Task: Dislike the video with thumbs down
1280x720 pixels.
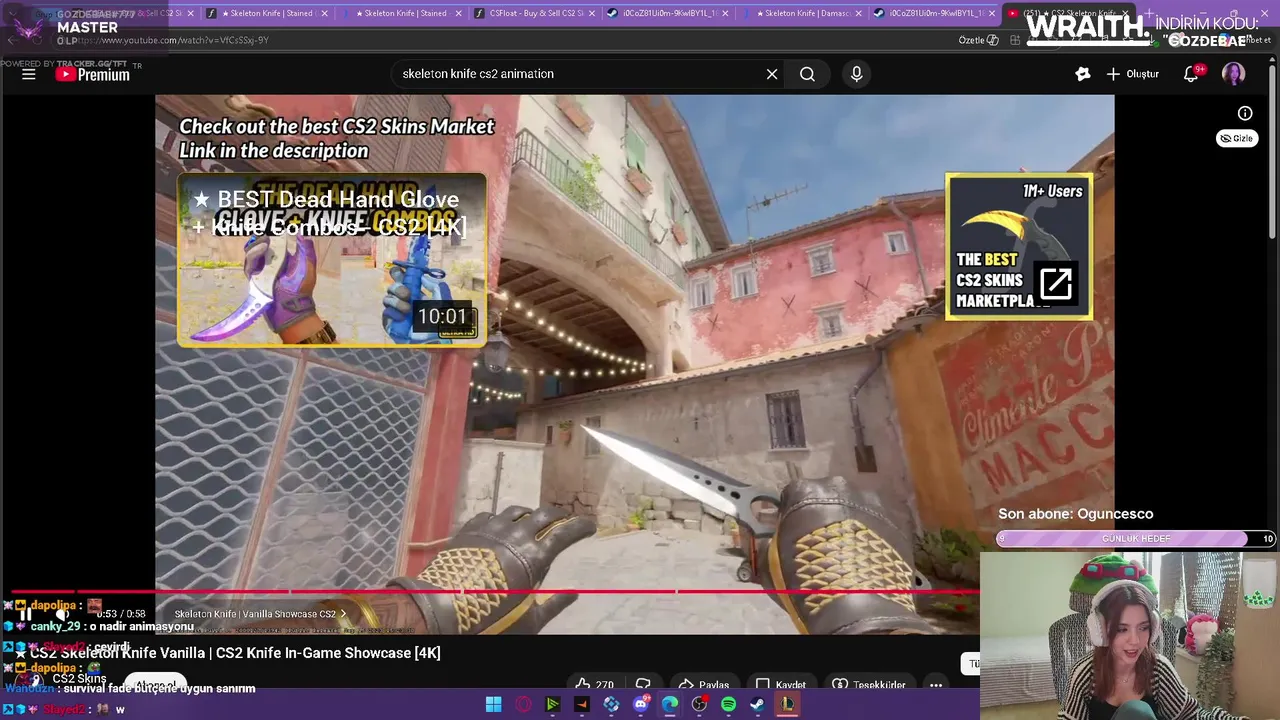Action: 643,685
